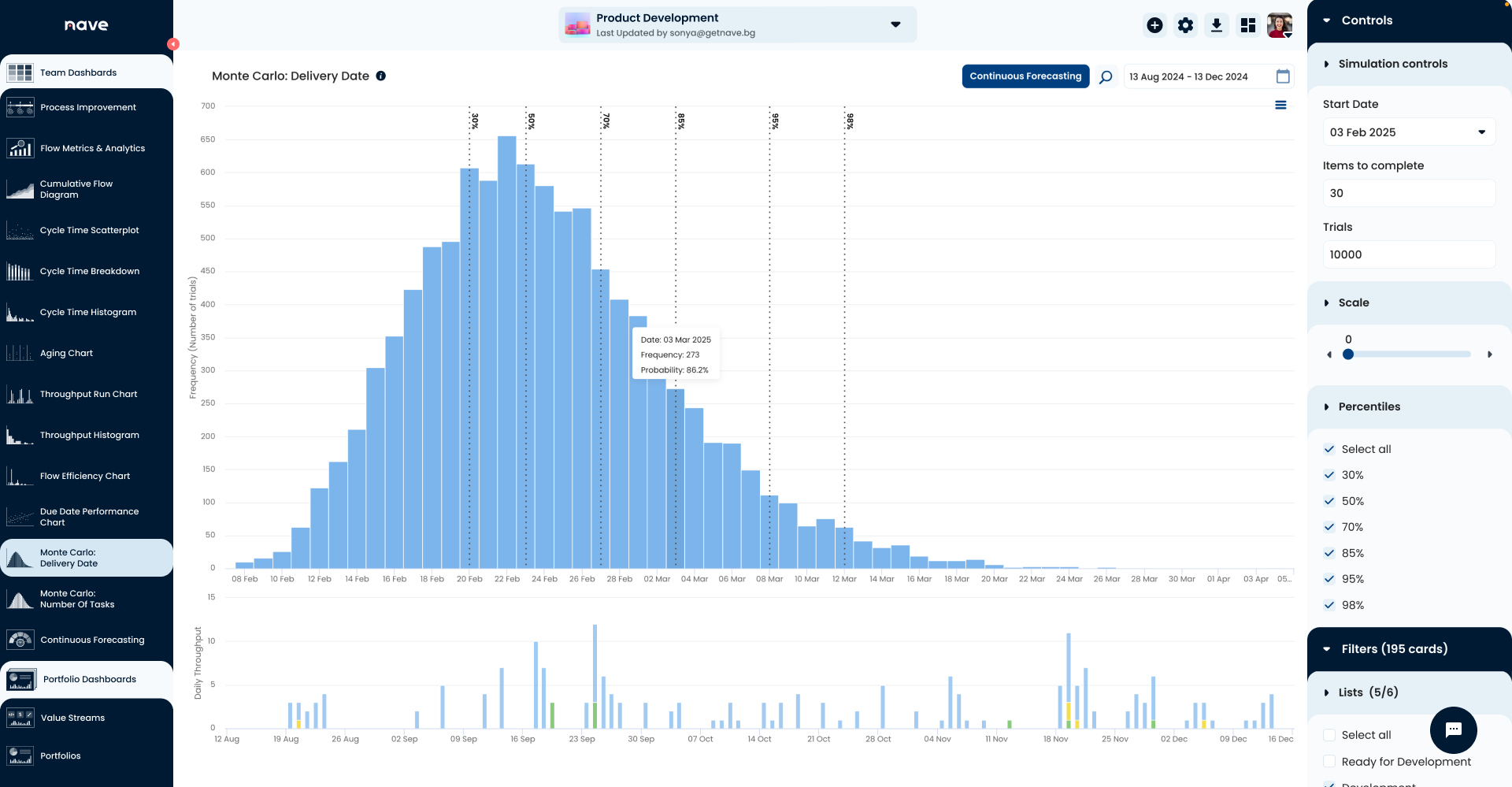Uncheck the 98% percentile
The image size is (1512, 787).
[1329, 605]
